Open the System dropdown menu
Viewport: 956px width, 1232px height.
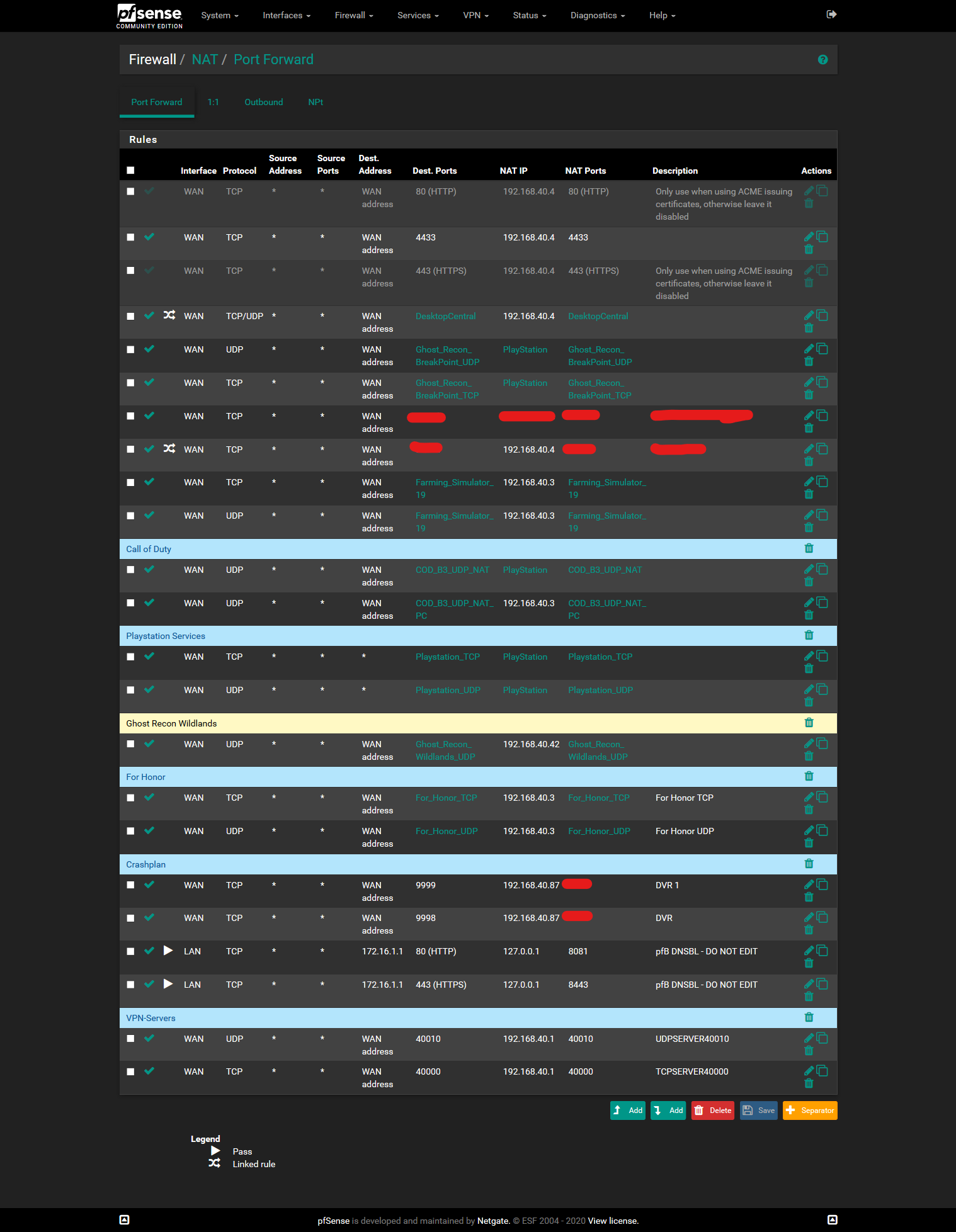coord(220,15)
